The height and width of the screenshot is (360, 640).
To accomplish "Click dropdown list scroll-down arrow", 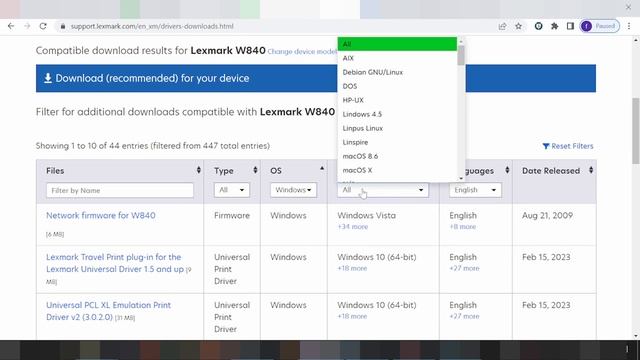I will [x=461, y=178].
